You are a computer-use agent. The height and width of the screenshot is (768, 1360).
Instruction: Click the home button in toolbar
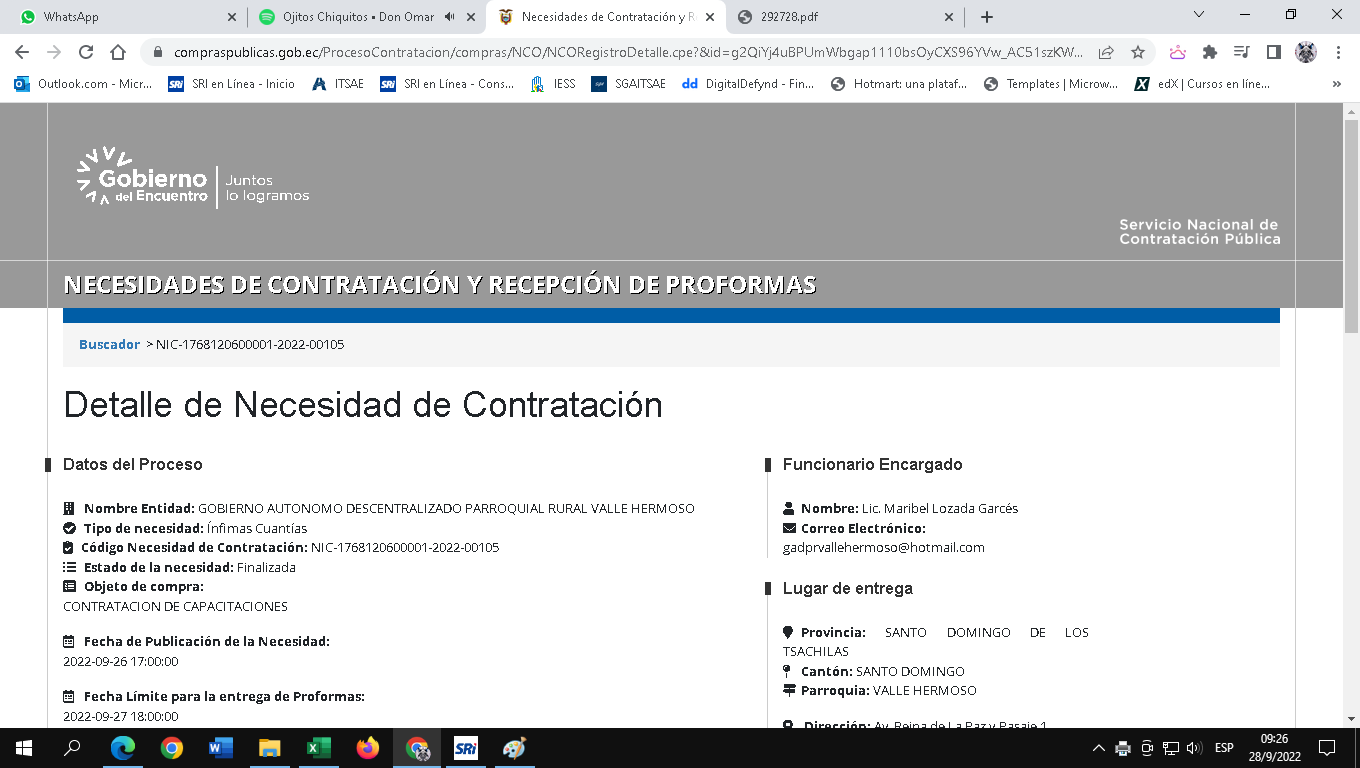pyautogui.click(x=118, y=53)
